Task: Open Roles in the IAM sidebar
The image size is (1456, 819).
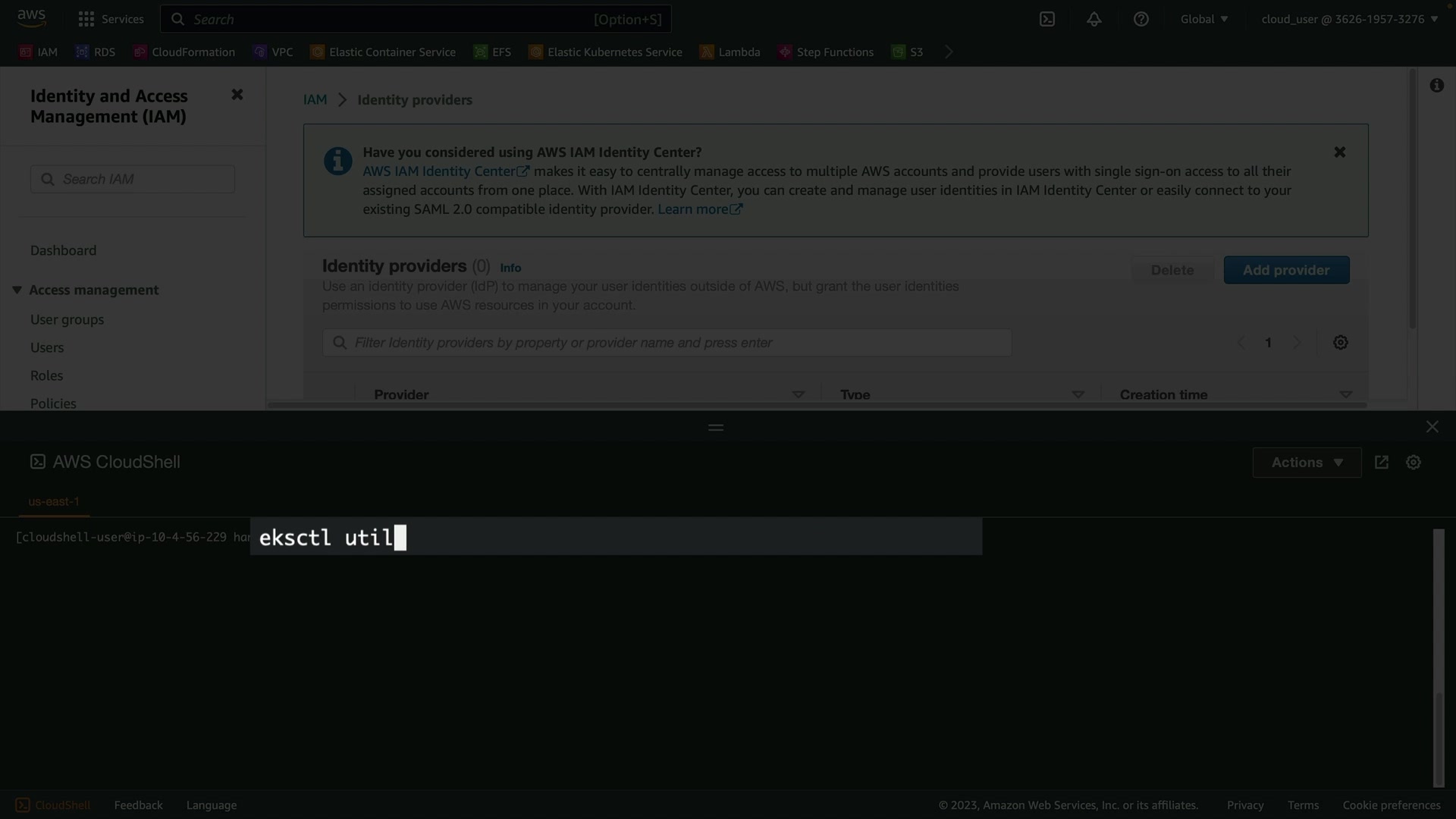Action: (46, 376)
